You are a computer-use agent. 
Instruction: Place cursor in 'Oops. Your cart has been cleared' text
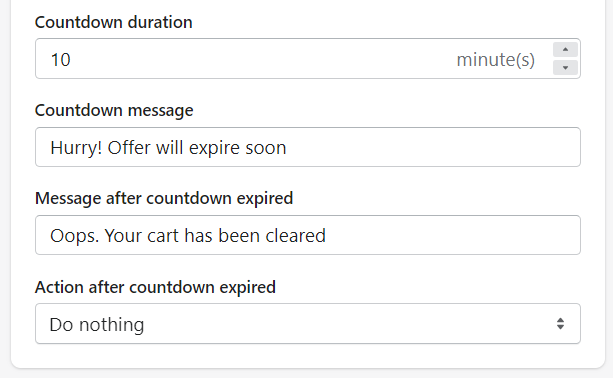click(x=188, y=236)
